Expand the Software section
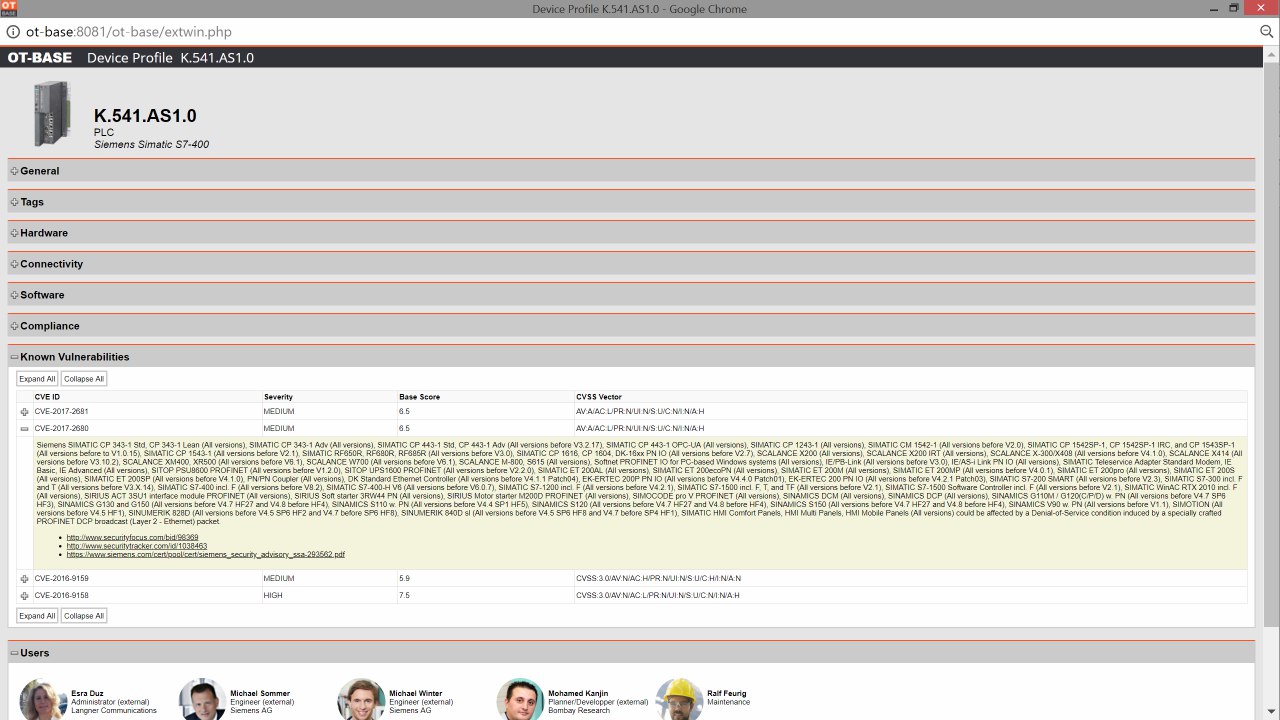 [x=15, y=295]
